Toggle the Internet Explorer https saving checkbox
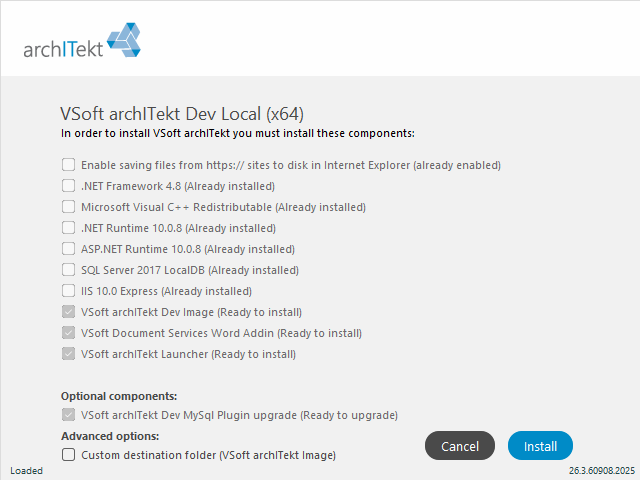 pos(68,165)
